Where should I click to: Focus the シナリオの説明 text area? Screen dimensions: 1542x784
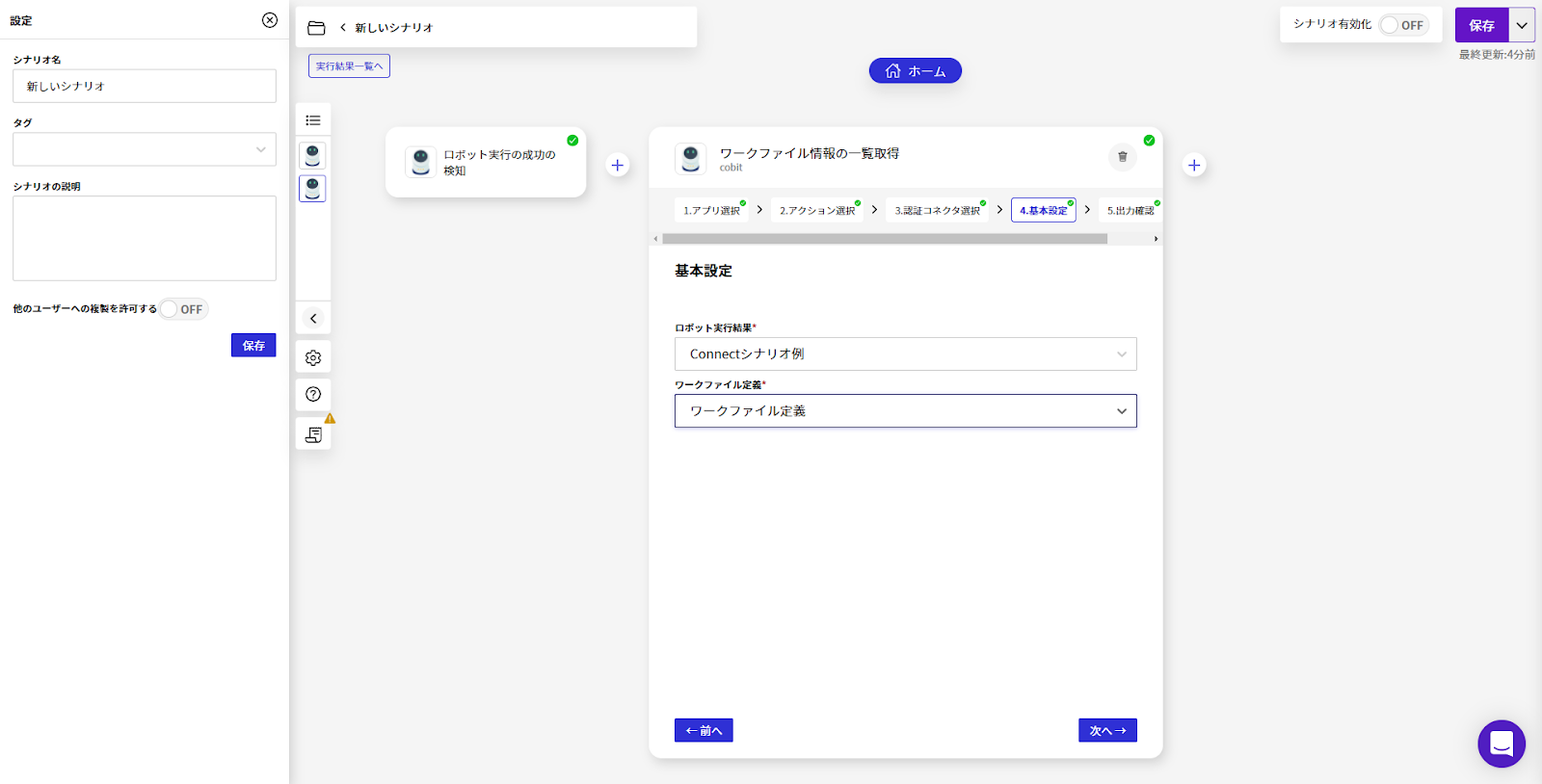pyautogui.click(x=145, y=239)
